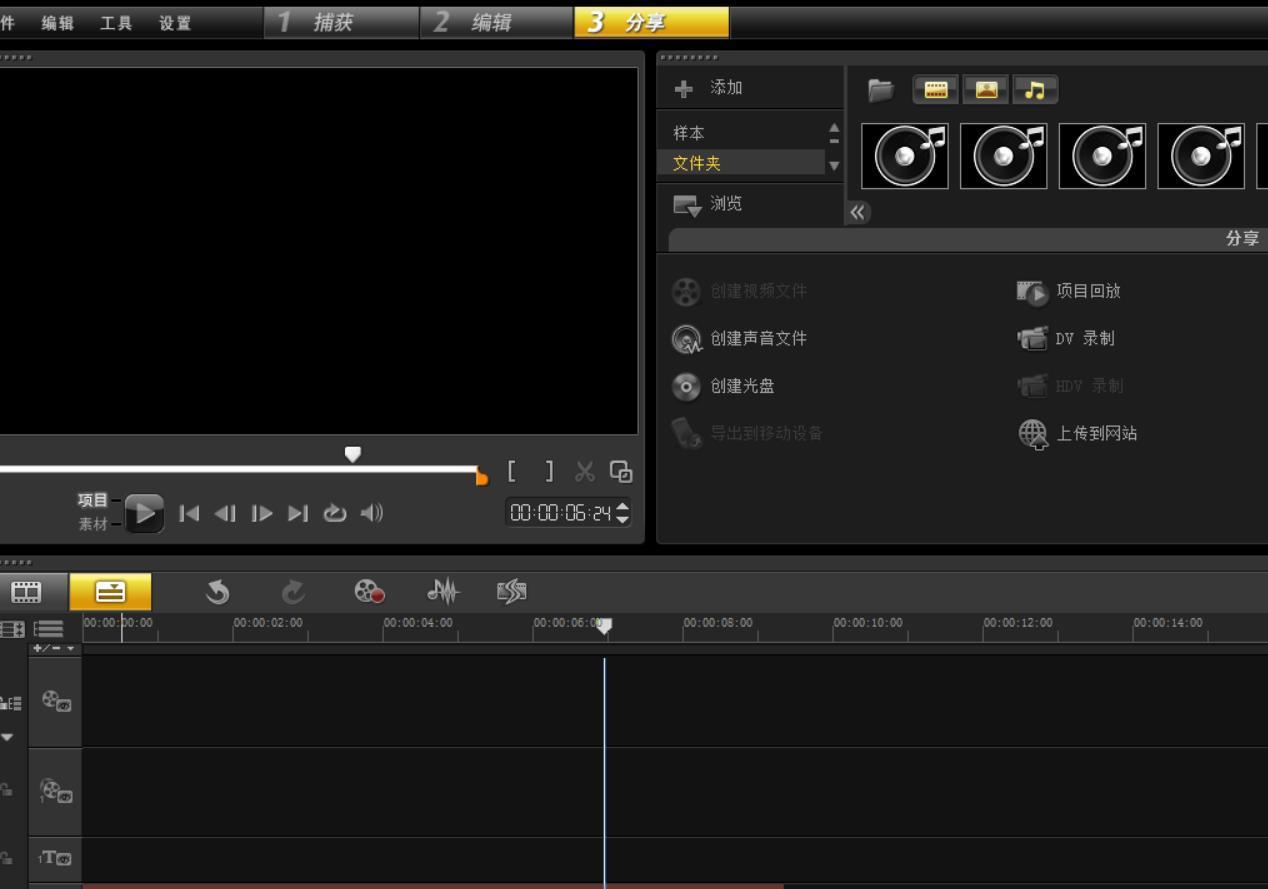The height and width of the screenshot is (889, 1268).
Task: Open the sound mixer
Action: click(x=441, y=593)
